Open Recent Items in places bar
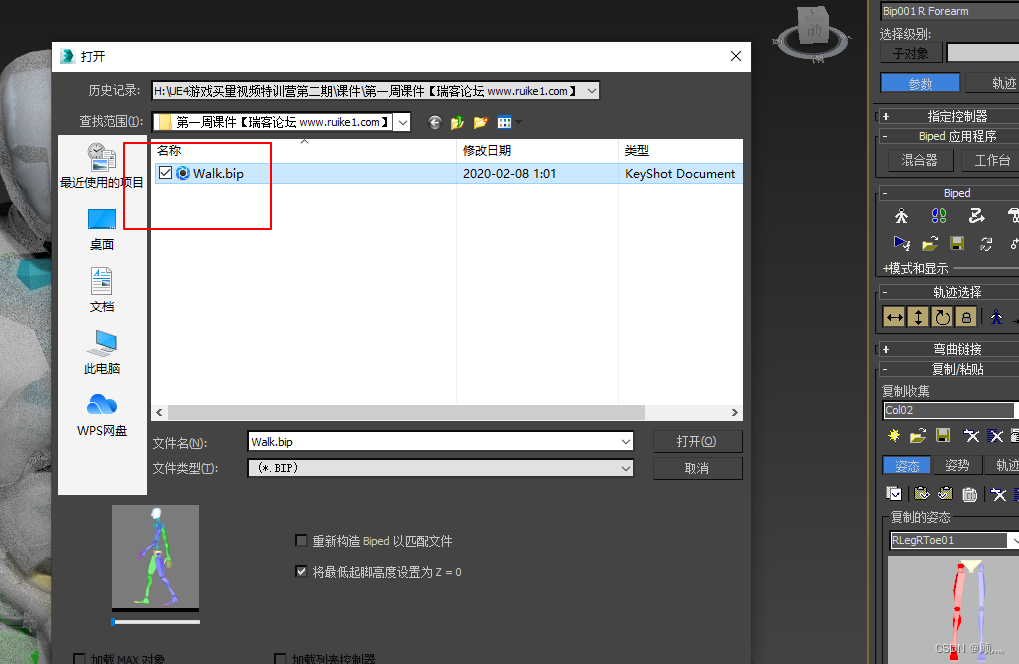1019x664 pixels. (101, 166)
